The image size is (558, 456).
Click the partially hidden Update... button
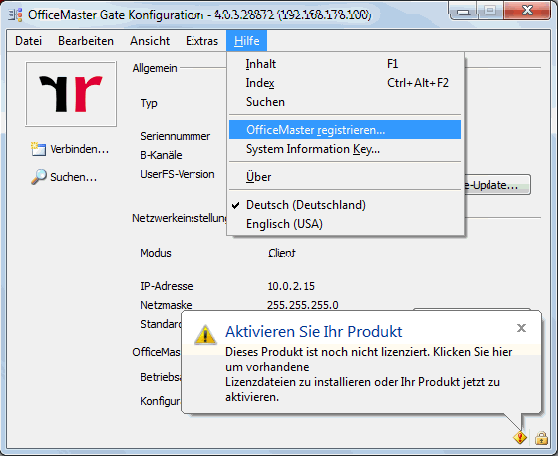click(498, 185)
